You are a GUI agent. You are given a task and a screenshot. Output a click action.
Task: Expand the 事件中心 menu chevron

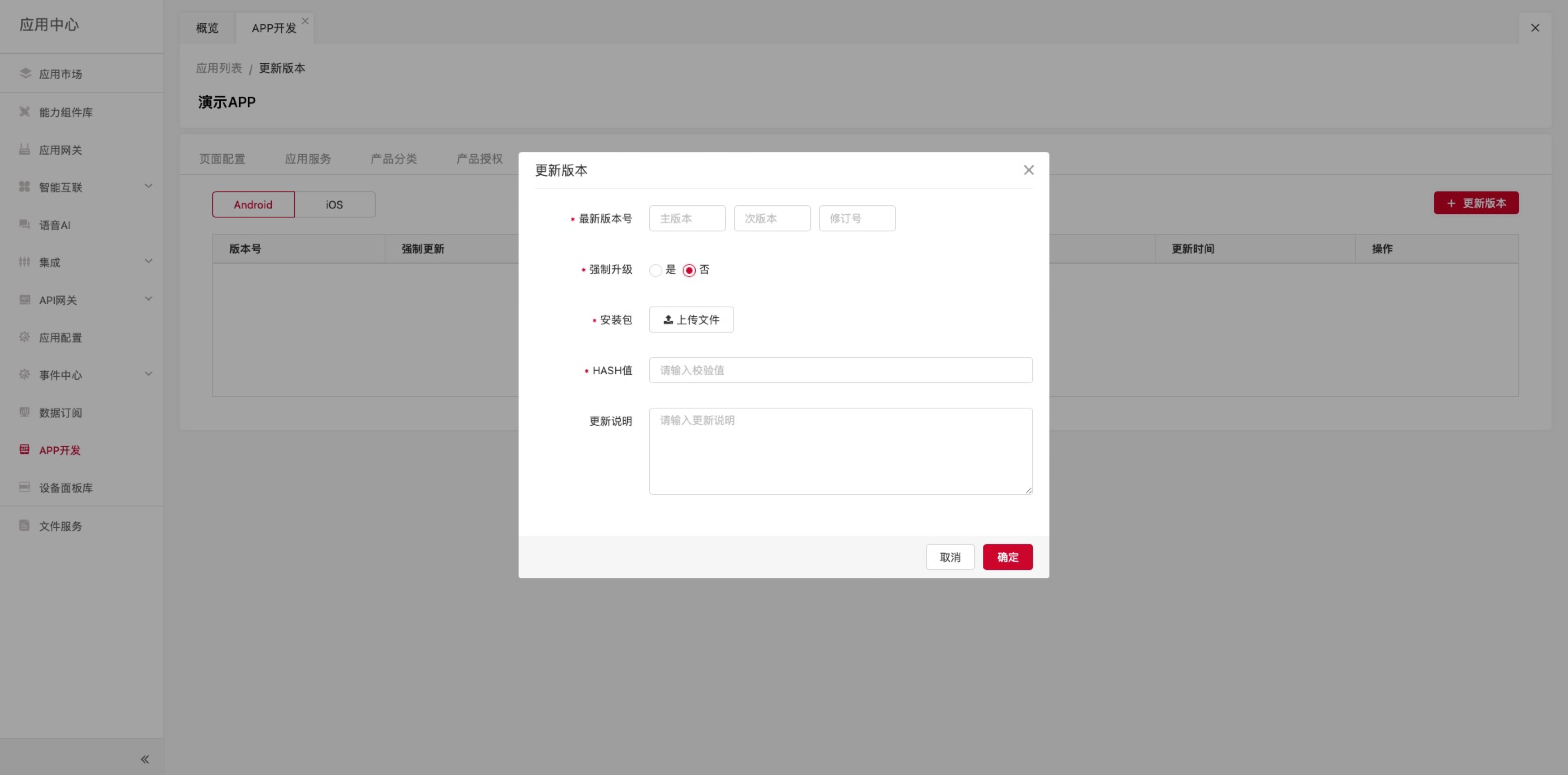(x=149, y=374)
